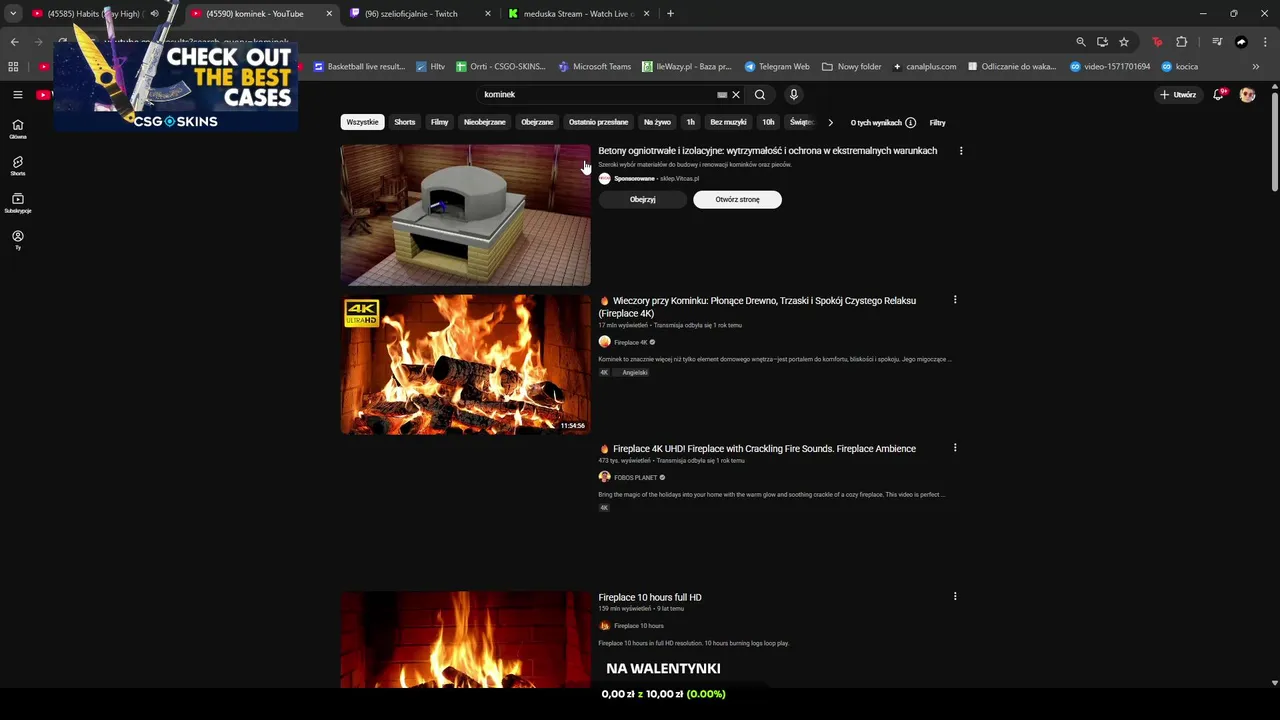Select the Wszystkie filter chip
This screenshot has height=720, width=1280.
click(362, 122)
